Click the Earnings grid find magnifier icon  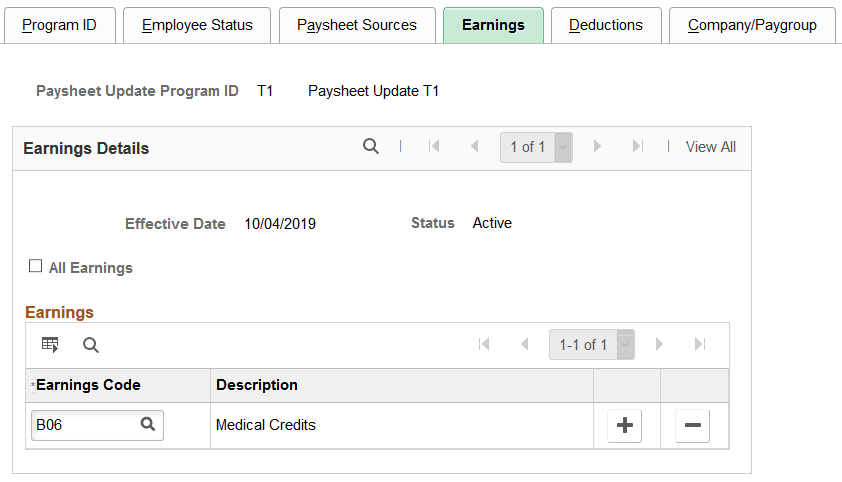pos(91,345)
